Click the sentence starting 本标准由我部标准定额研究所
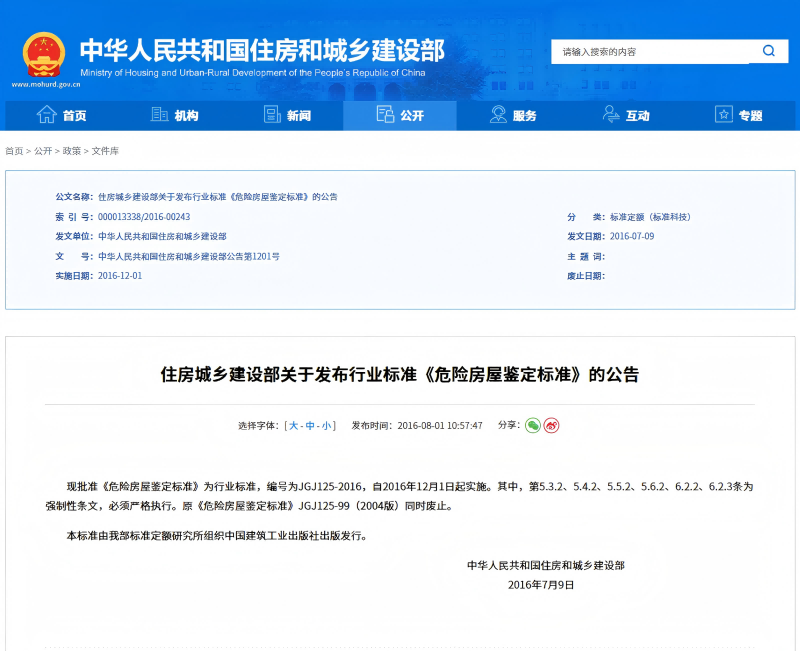Image resolution: width=800 pixels, height=651 pixels. pos(217,536)
